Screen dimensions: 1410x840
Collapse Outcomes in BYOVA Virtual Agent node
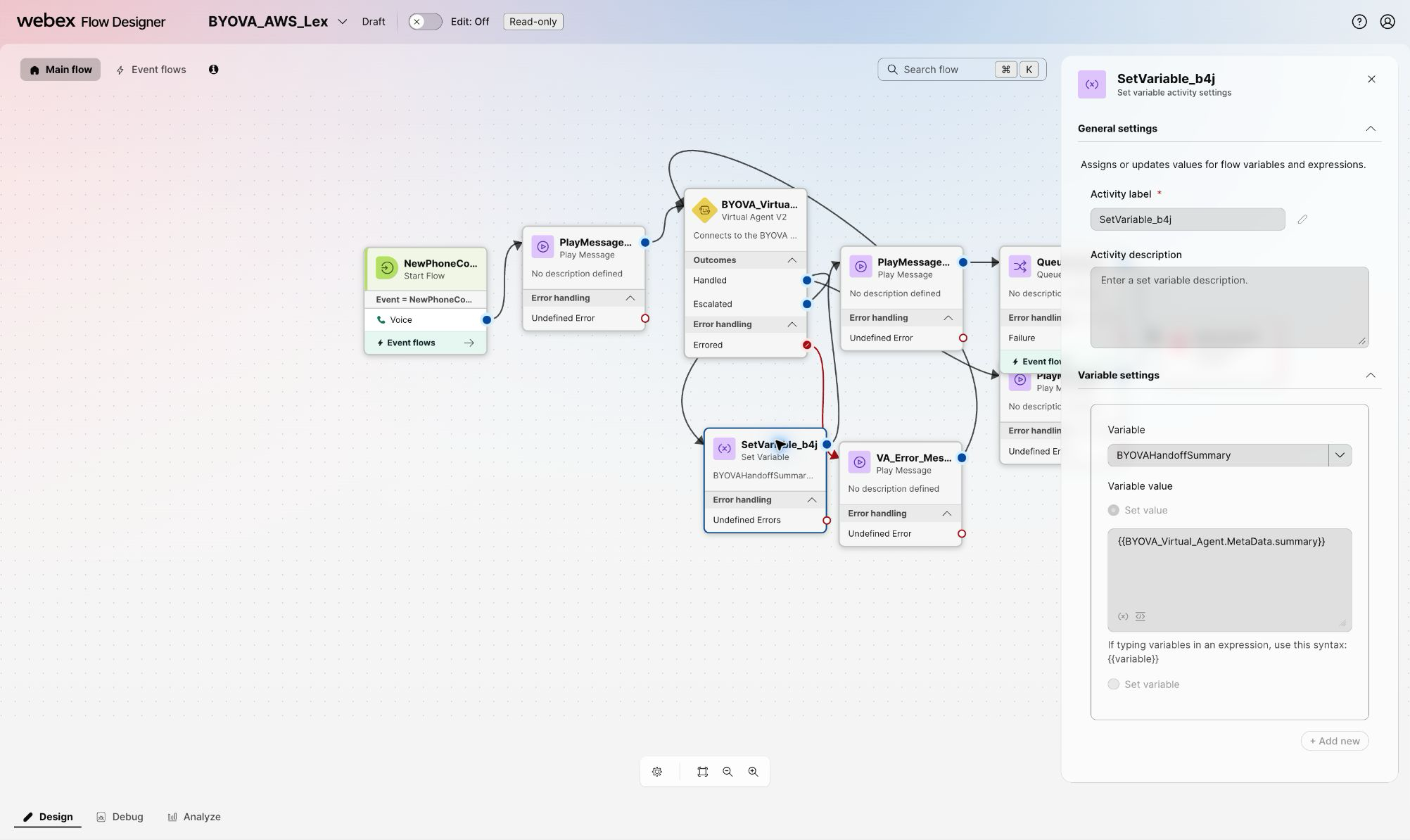point(792,260)
